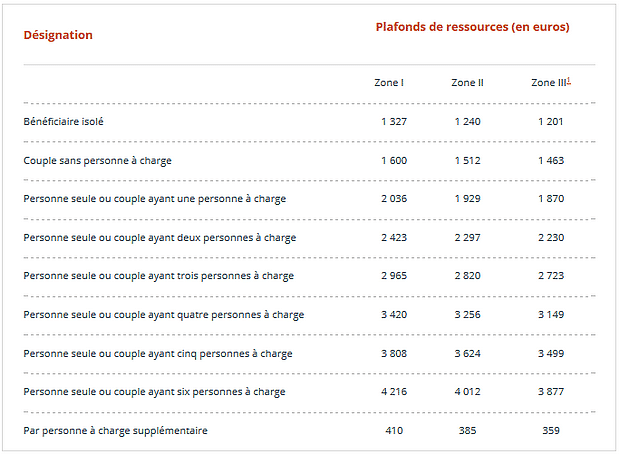Select the quatre personnes à charge row

click(x=309, y=315)
